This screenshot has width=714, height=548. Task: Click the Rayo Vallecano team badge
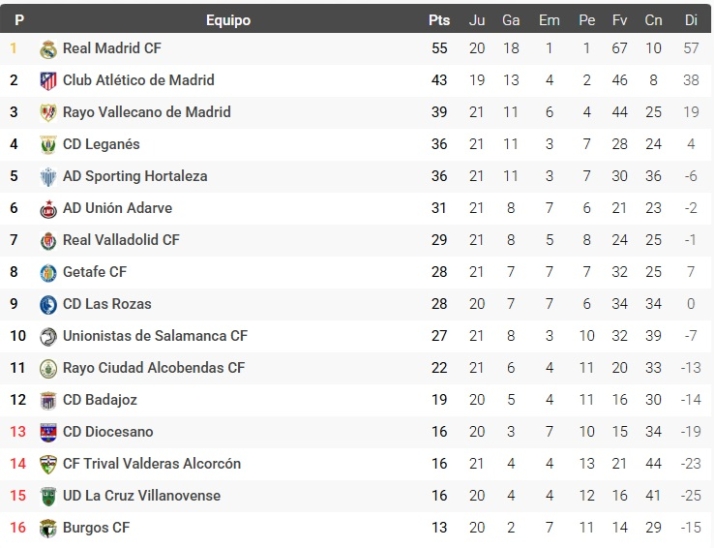pos(49,113)
